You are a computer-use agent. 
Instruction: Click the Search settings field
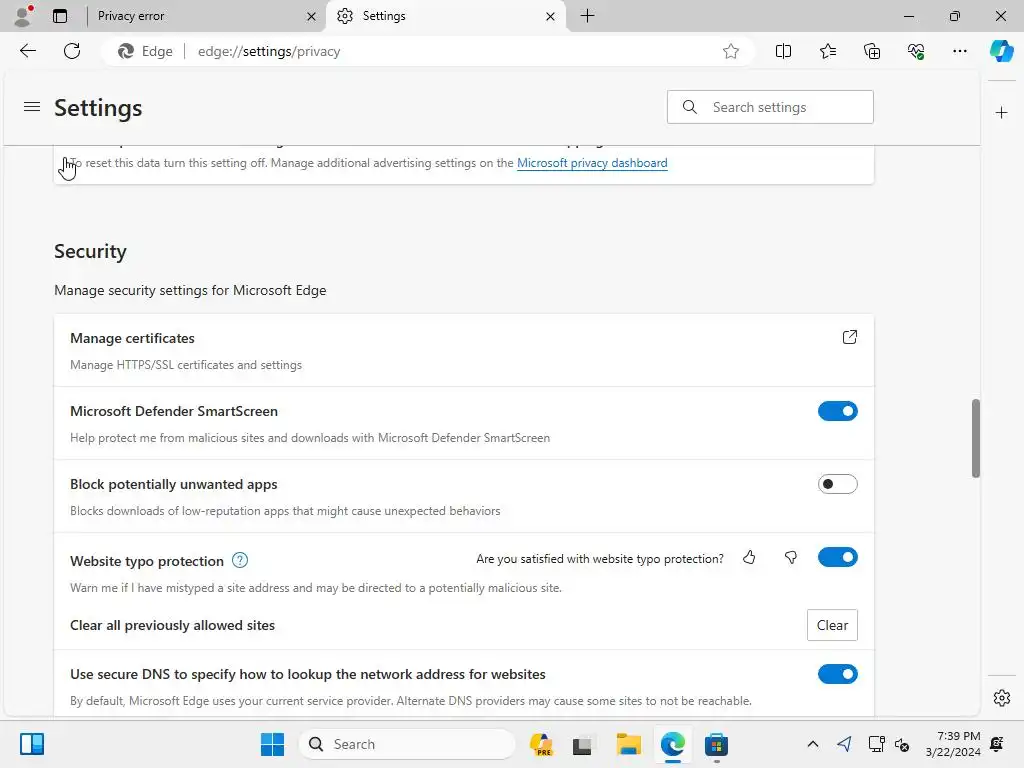pyautogui.click(x=770, y=107)
